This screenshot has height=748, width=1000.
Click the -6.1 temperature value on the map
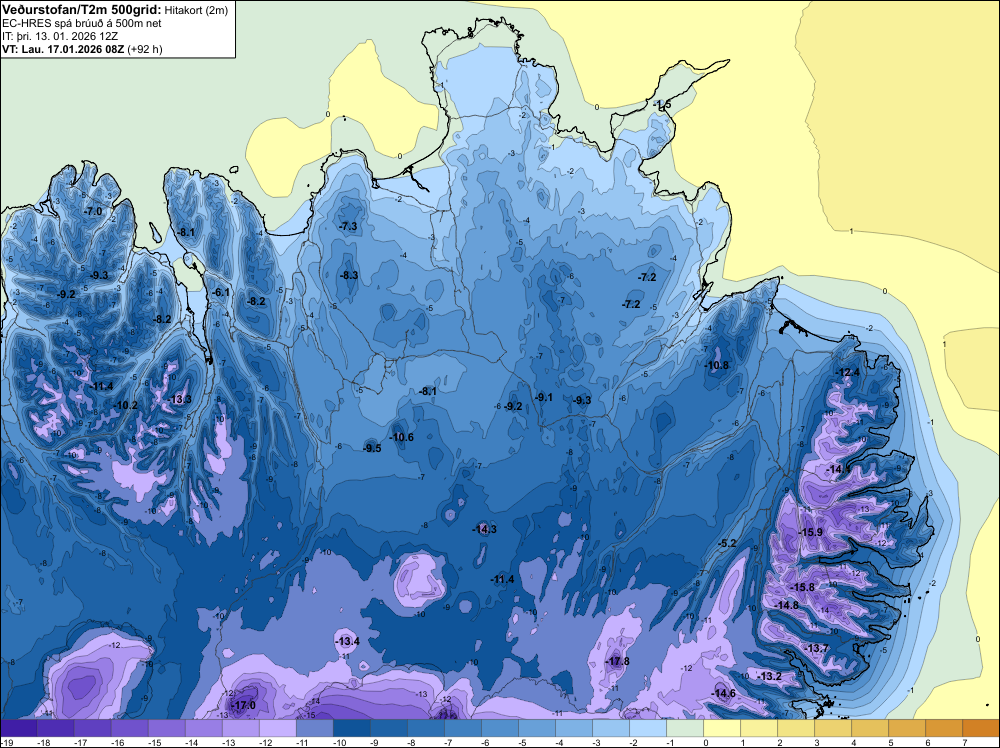pos(221,292)
